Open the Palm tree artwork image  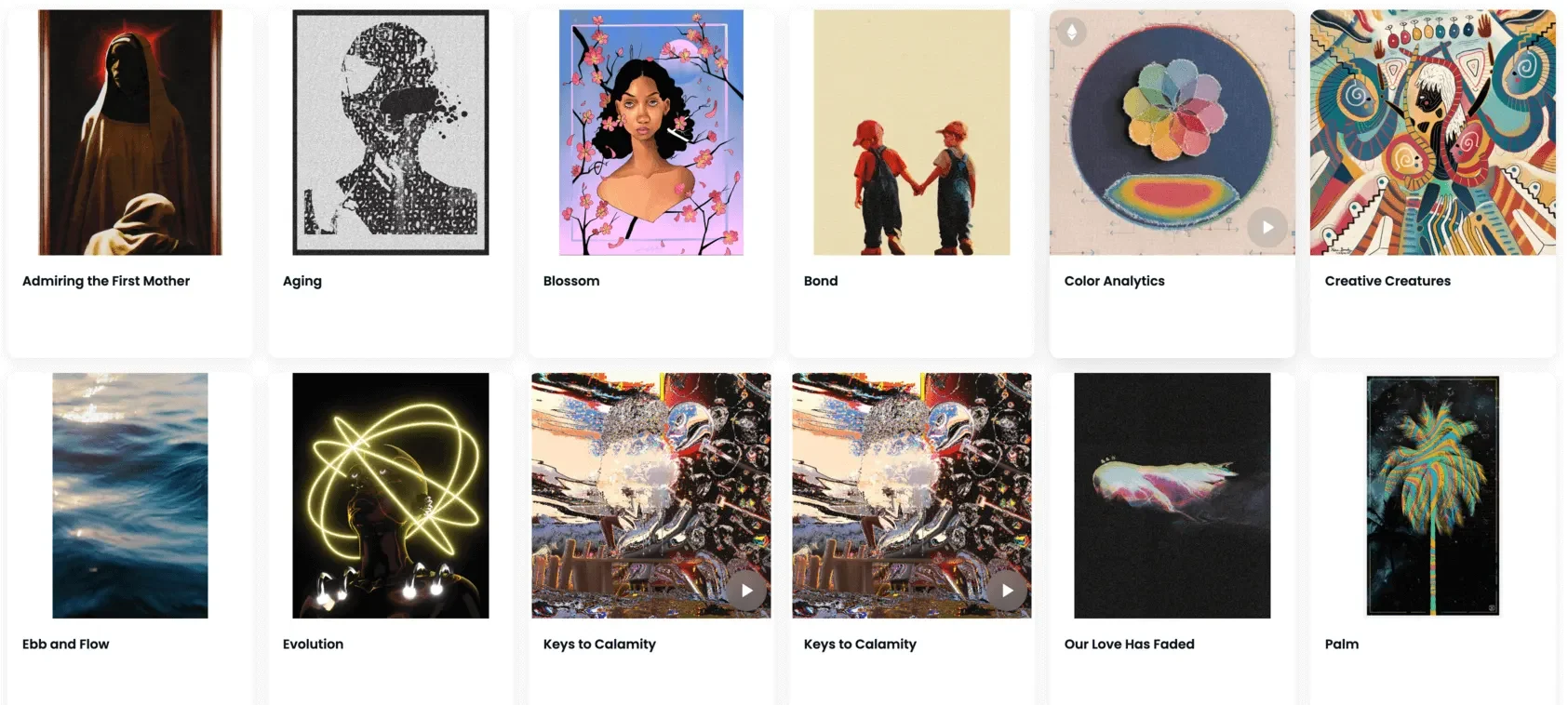pyautogui.click(x=1433, y=496)
